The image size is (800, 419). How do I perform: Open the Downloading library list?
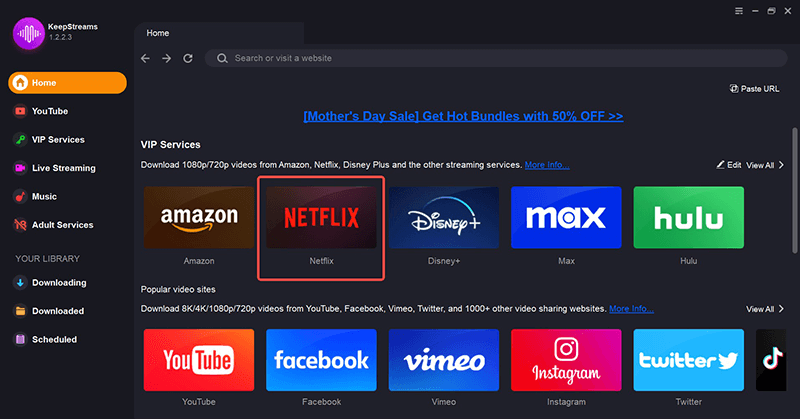pyautogui.click(x=58, y=283)
